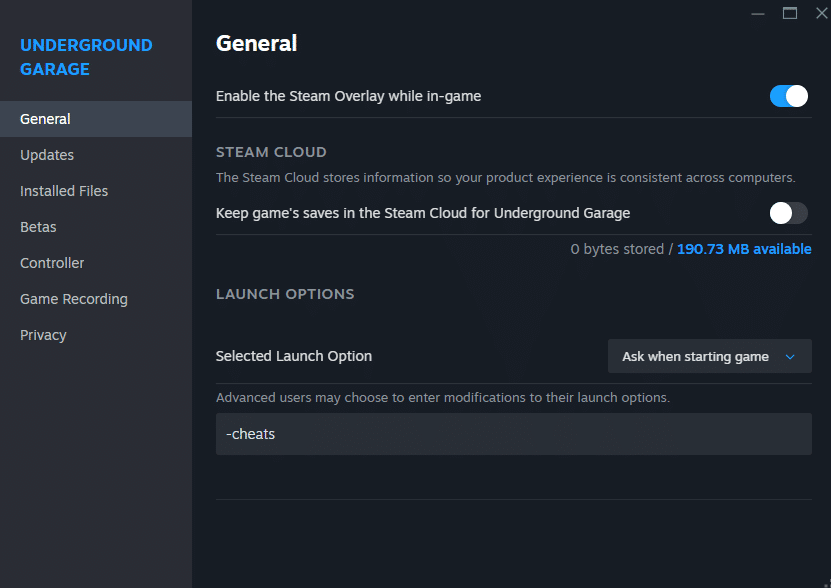831x588 pixels.
Task: Switch to the Updates section
Action: [x=95, y=155]
